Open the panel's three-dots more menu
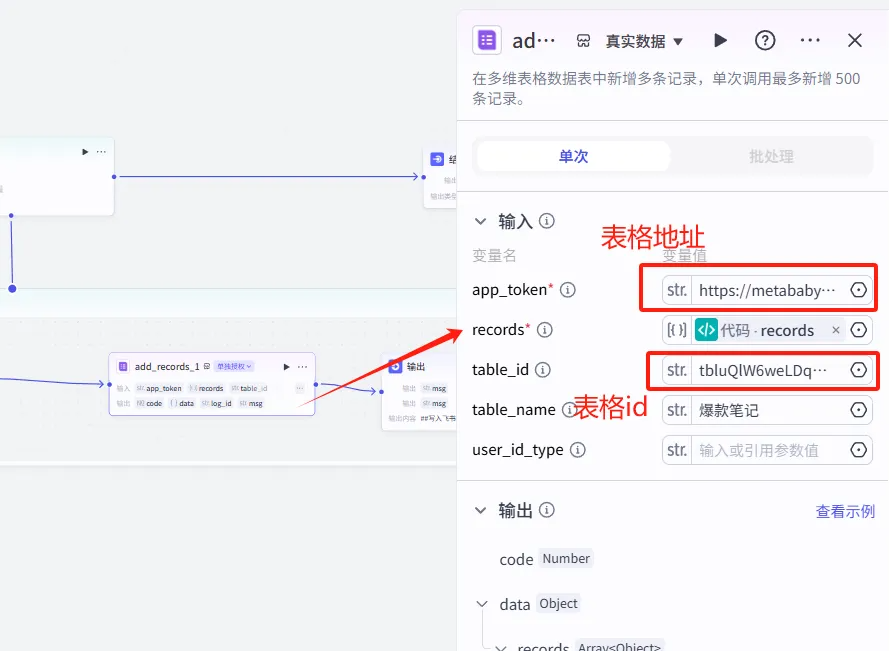 pyautogui.click(x=810, y=40)
